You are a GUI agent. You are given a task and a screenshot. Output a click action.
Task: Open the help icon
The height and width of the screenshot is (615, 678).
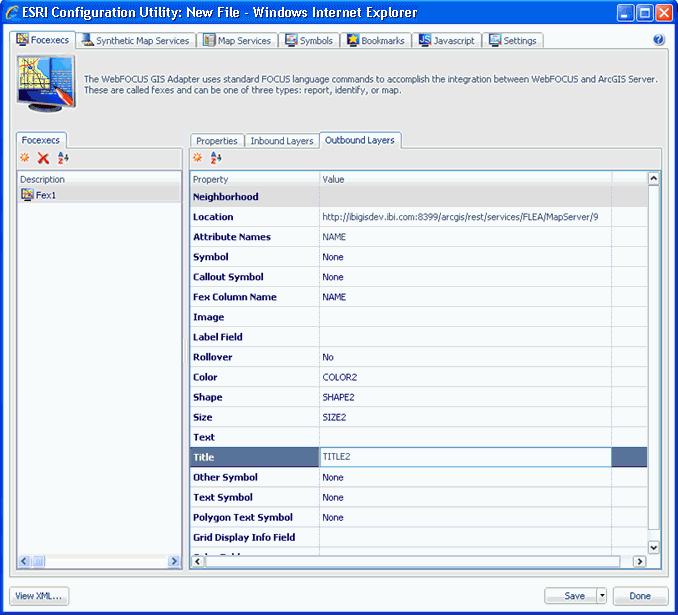click(659, 40)
